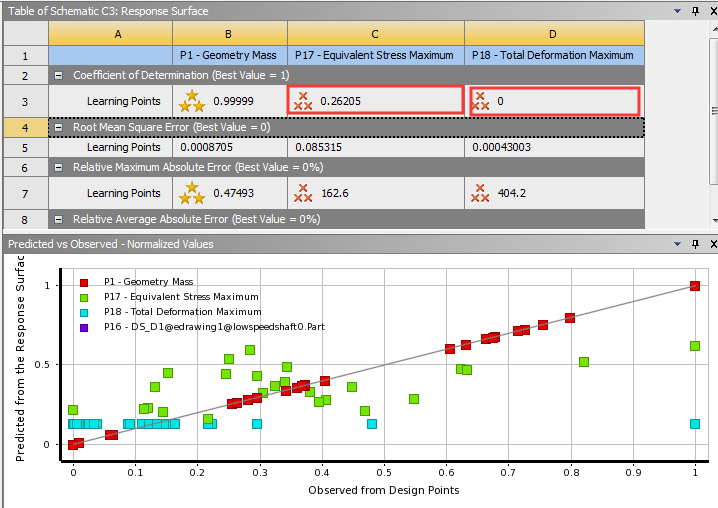Select column C header
Screen dimensions: 718x508
375,35
